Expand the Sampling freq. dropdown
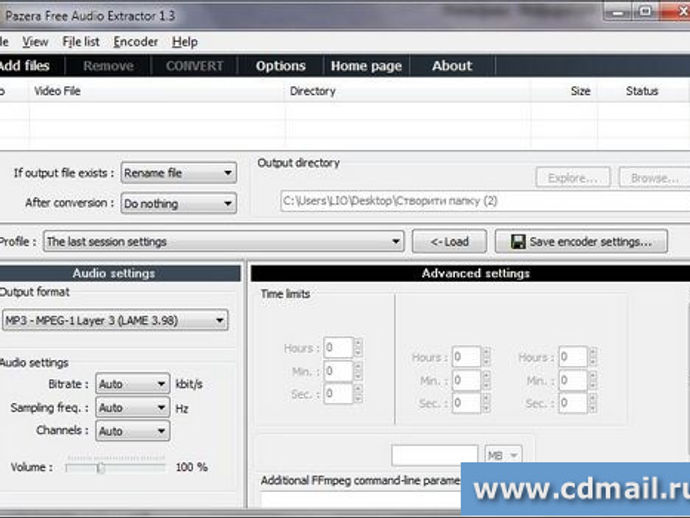 [133, 408]
